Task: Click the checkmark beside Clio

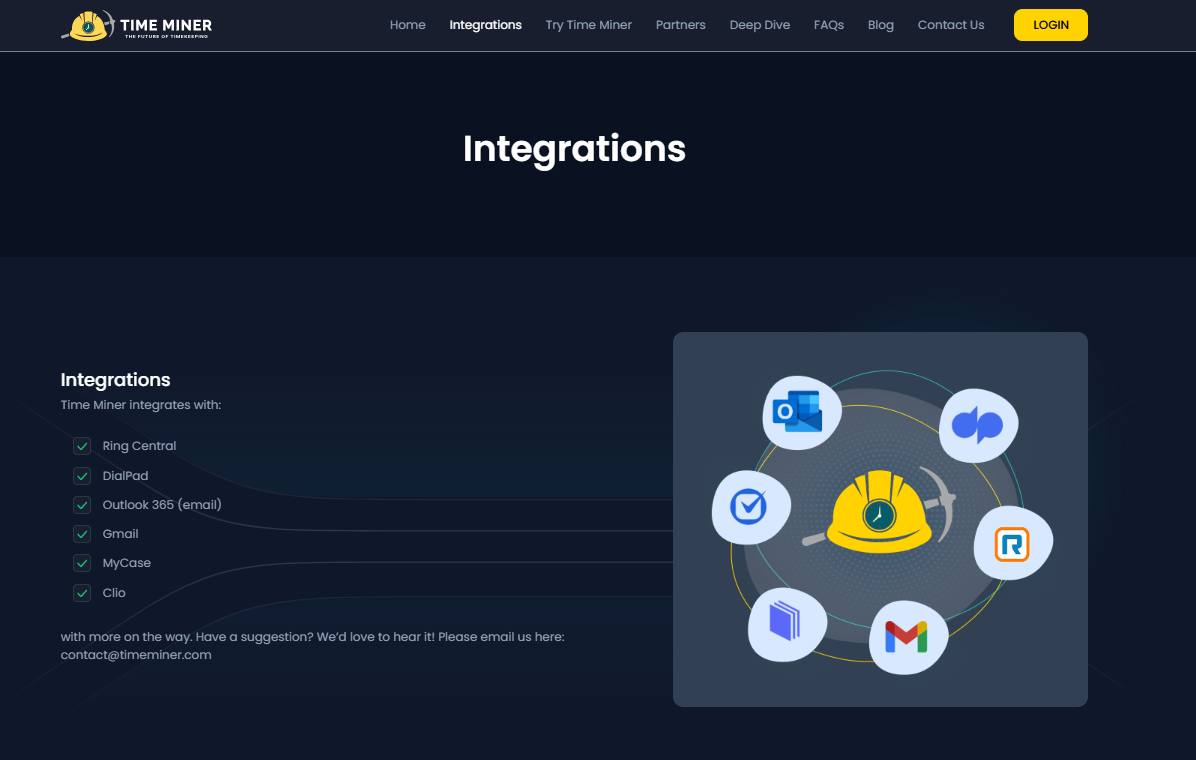Action: click(82, 593)
